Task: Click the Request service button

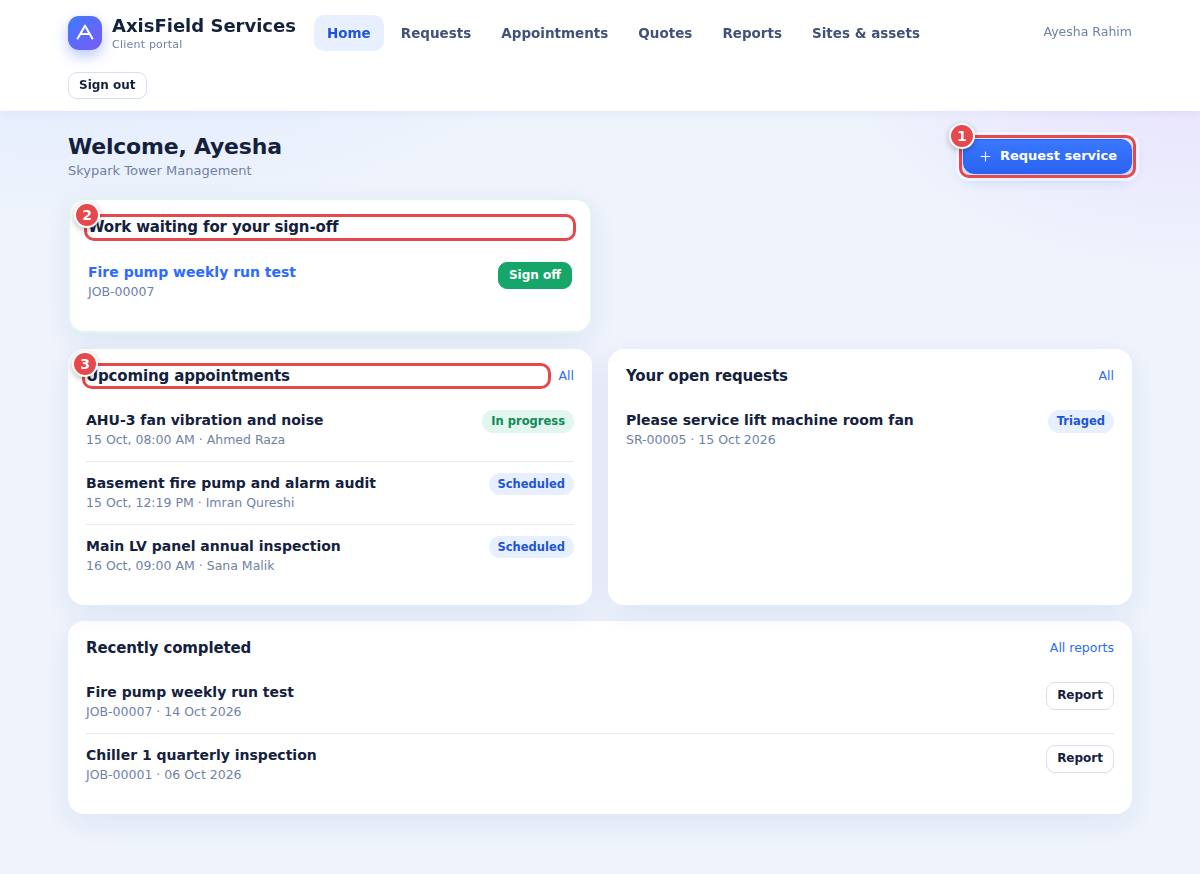Action: 1047,156
